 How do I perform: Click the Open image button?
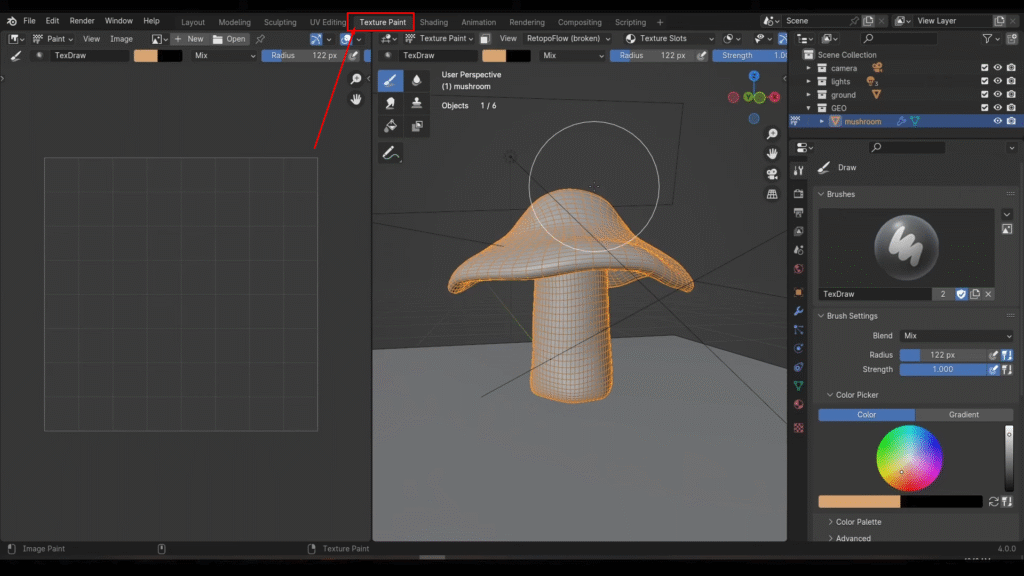(229, 39)
